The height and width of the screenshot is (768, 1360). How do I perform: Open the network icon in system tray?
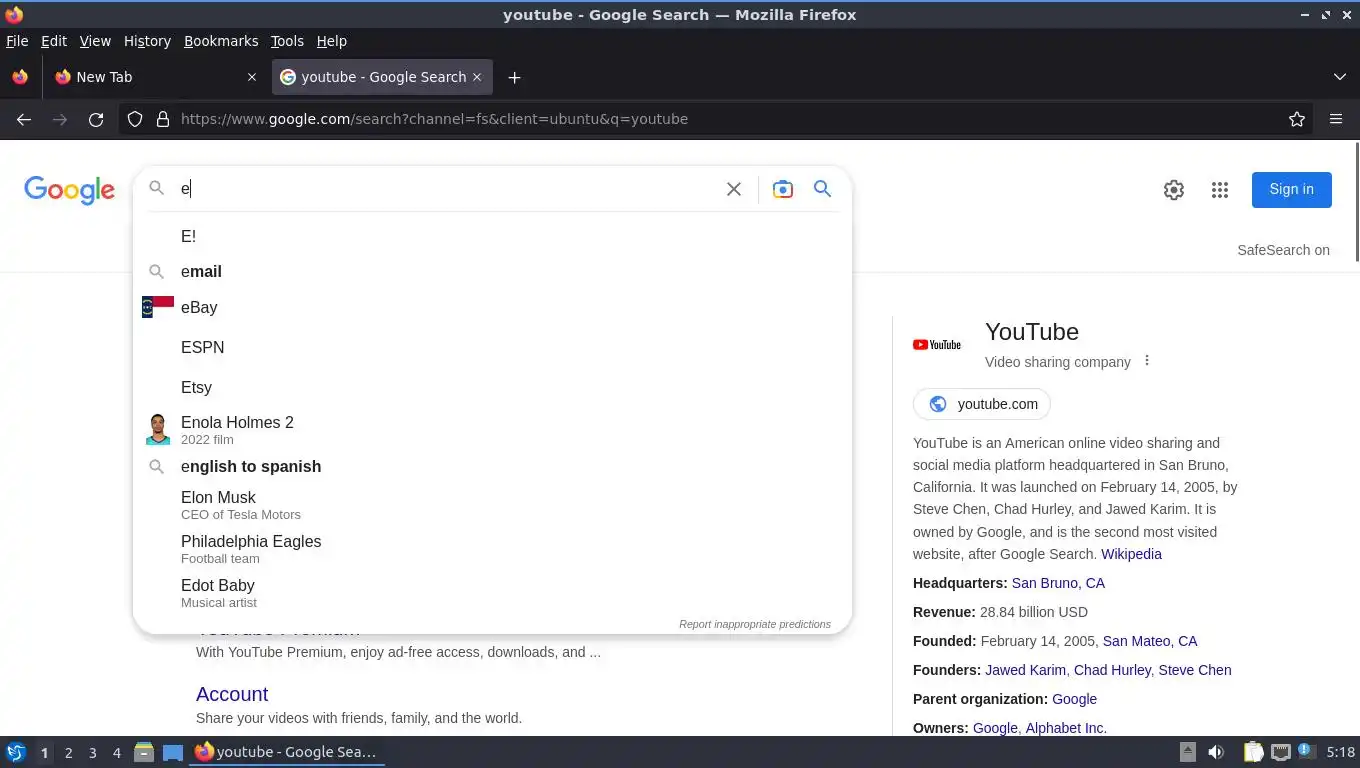click(x=1281, y=752)
